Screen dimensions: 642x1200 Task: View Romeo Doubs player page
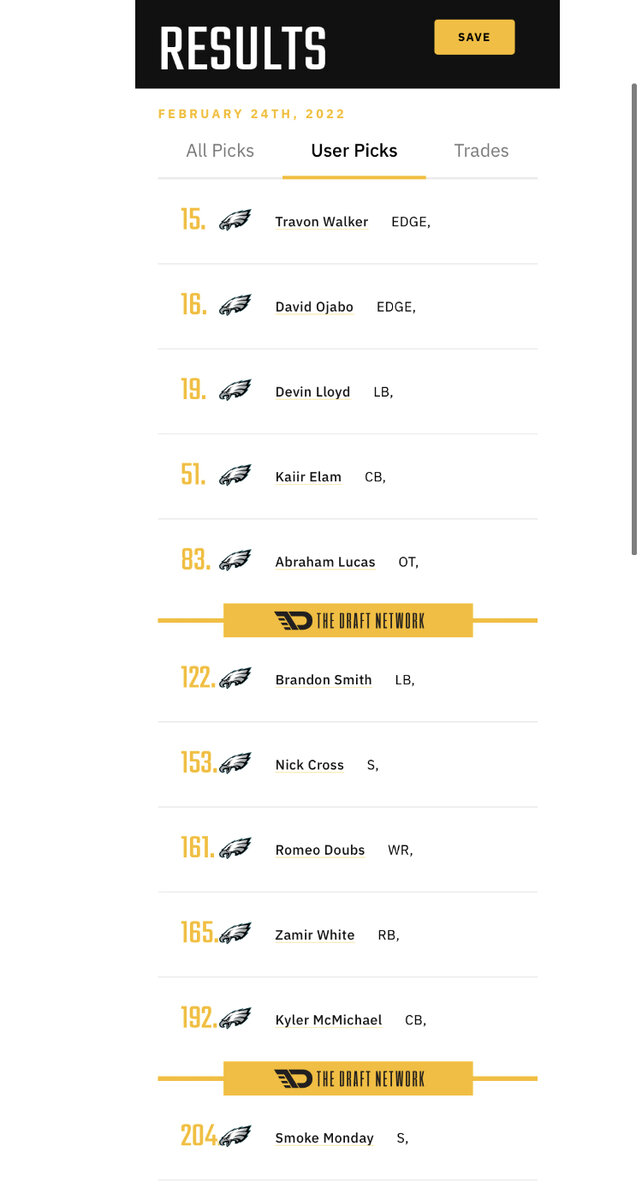[320, 850]
